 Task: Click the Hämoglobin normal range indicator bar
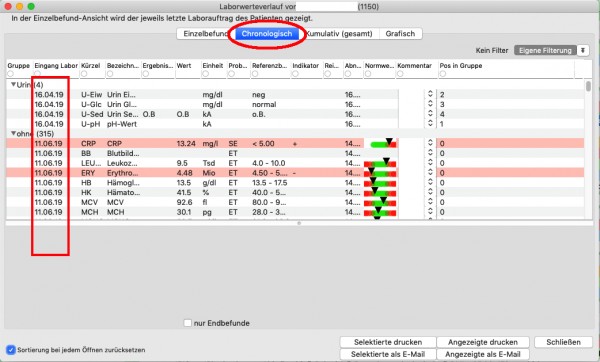click(x=380, y=183)
